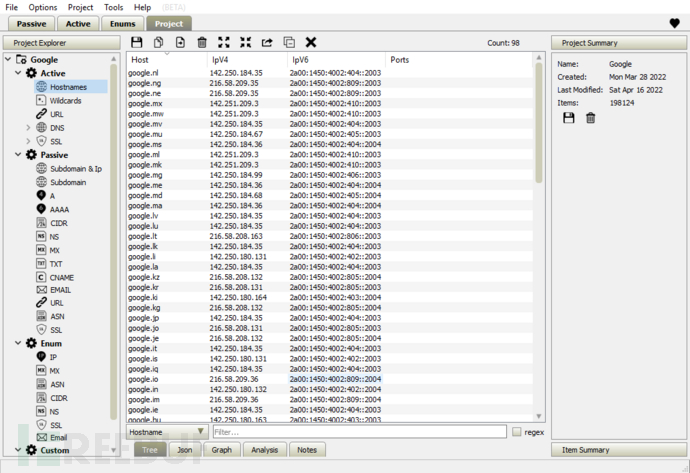Screen dimensions: 690x473
Task: Click the hosts table vertical scrollbar thumb
Action: click(539, 123)
